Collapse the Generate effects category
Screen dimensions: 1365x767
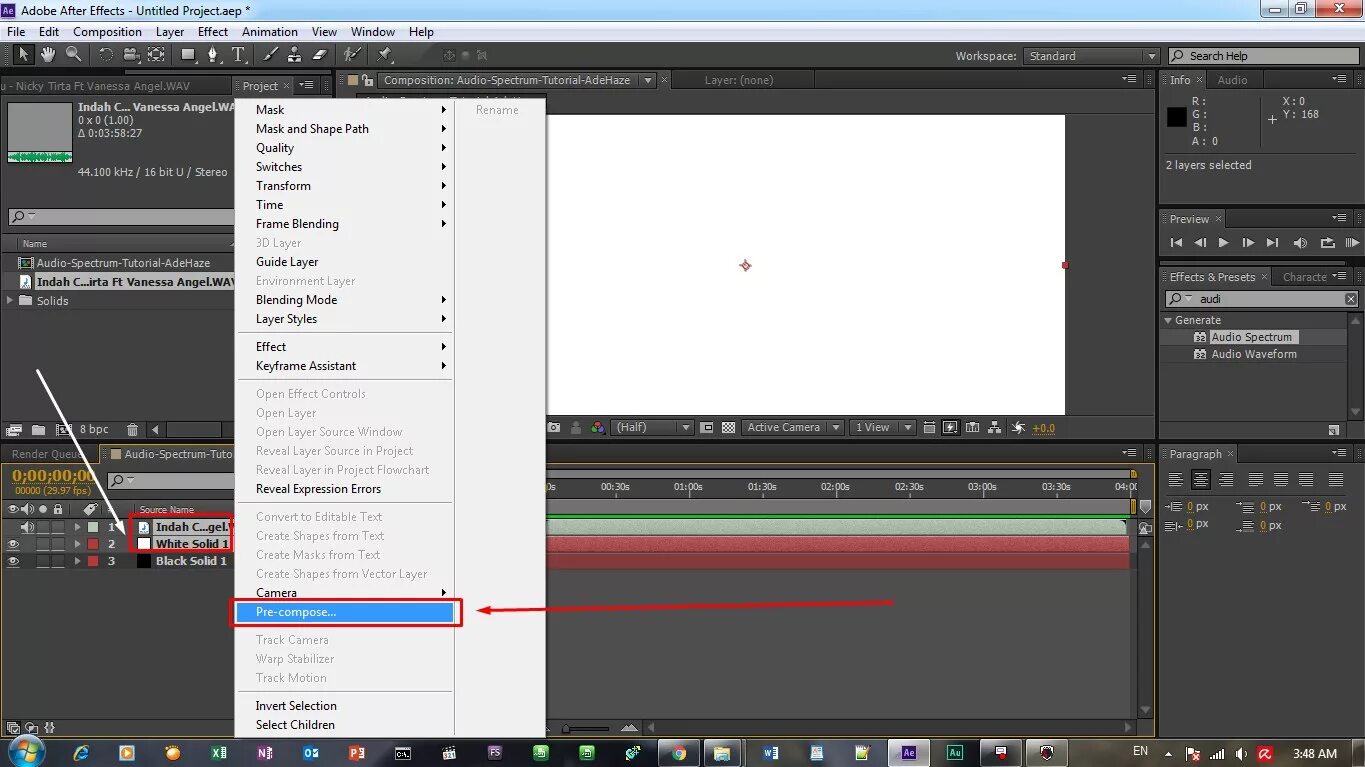coord(1168,320)
